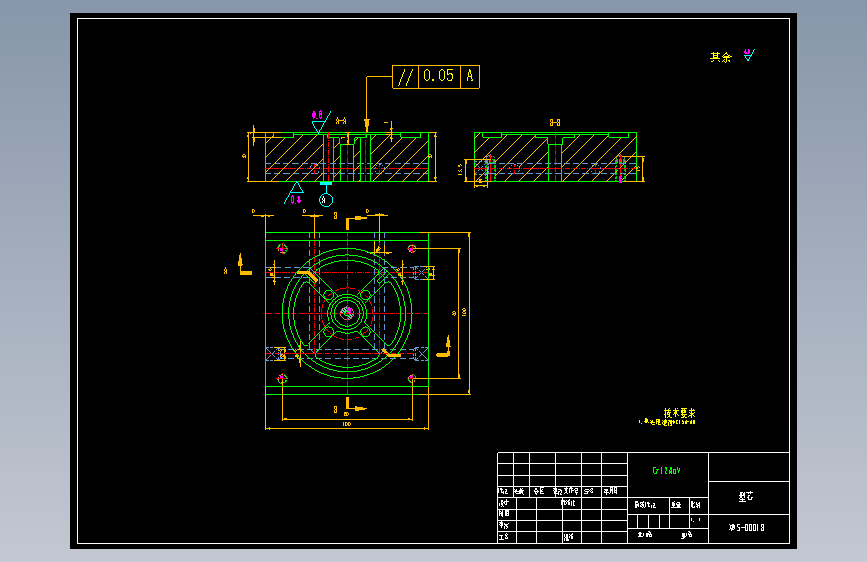Click the 0.05 parallelism tolerance value
This screenshot has width=867, height=562.
438,76
